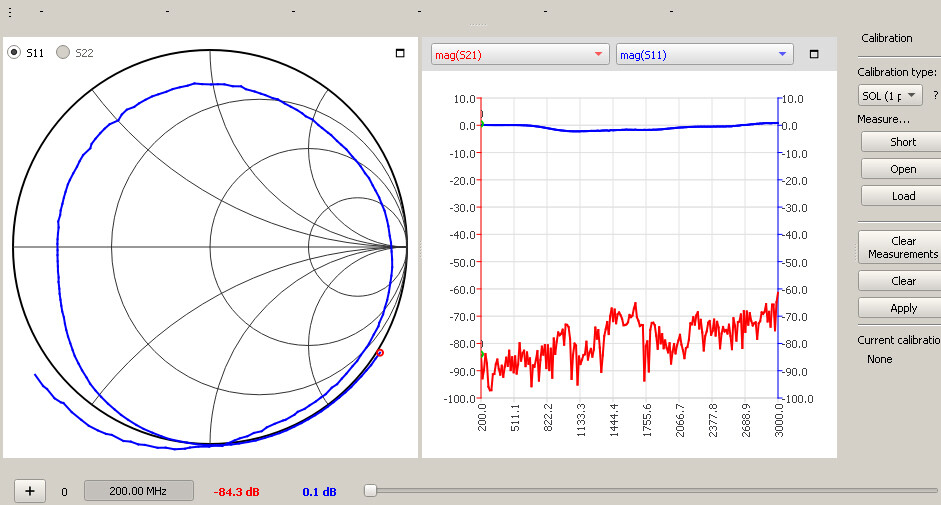Maximize the magnitude graph panel
Screen dimensions: 941x505
[x=814, y=54]
